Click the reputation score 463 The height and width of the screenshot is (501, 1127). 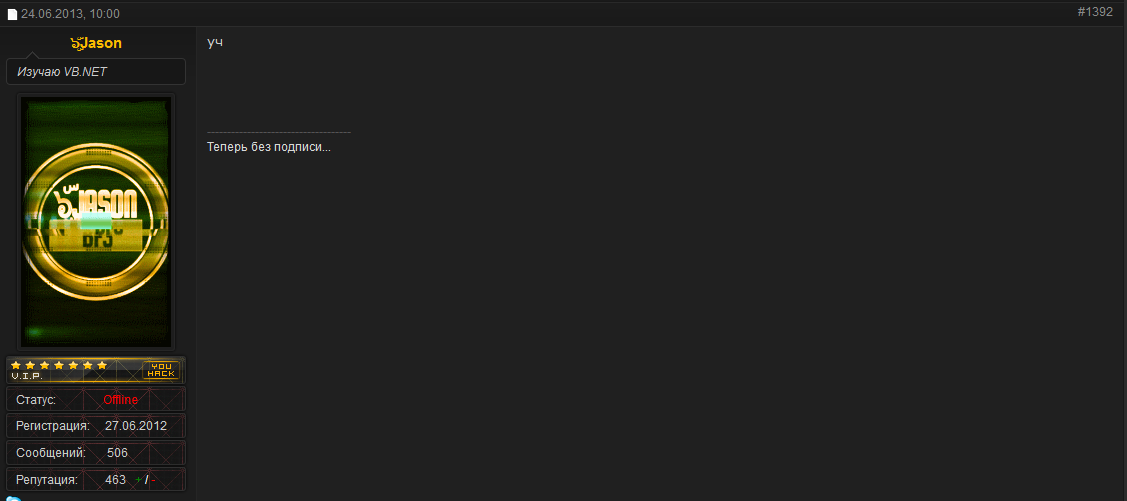tap(116, 480)
